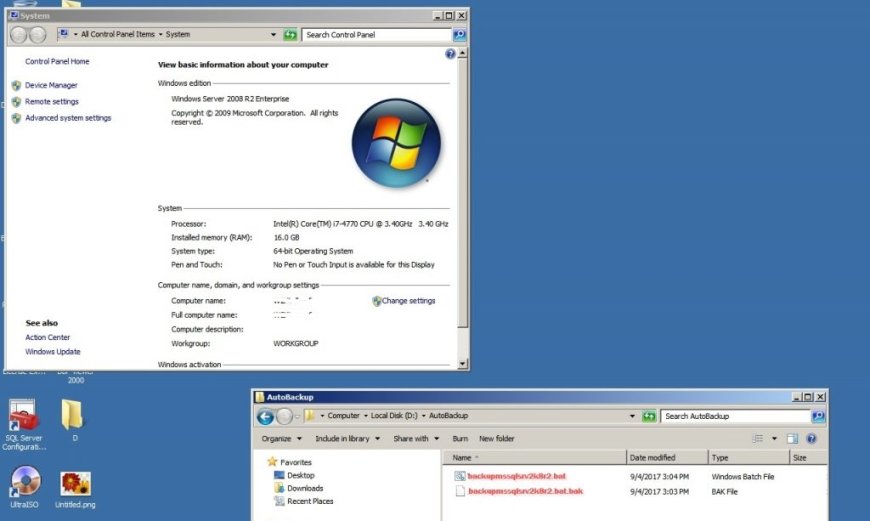Change view icon in AutoBackup toolbar
Image resolution: width=870 pixels, height=521 pixels.
757,439
